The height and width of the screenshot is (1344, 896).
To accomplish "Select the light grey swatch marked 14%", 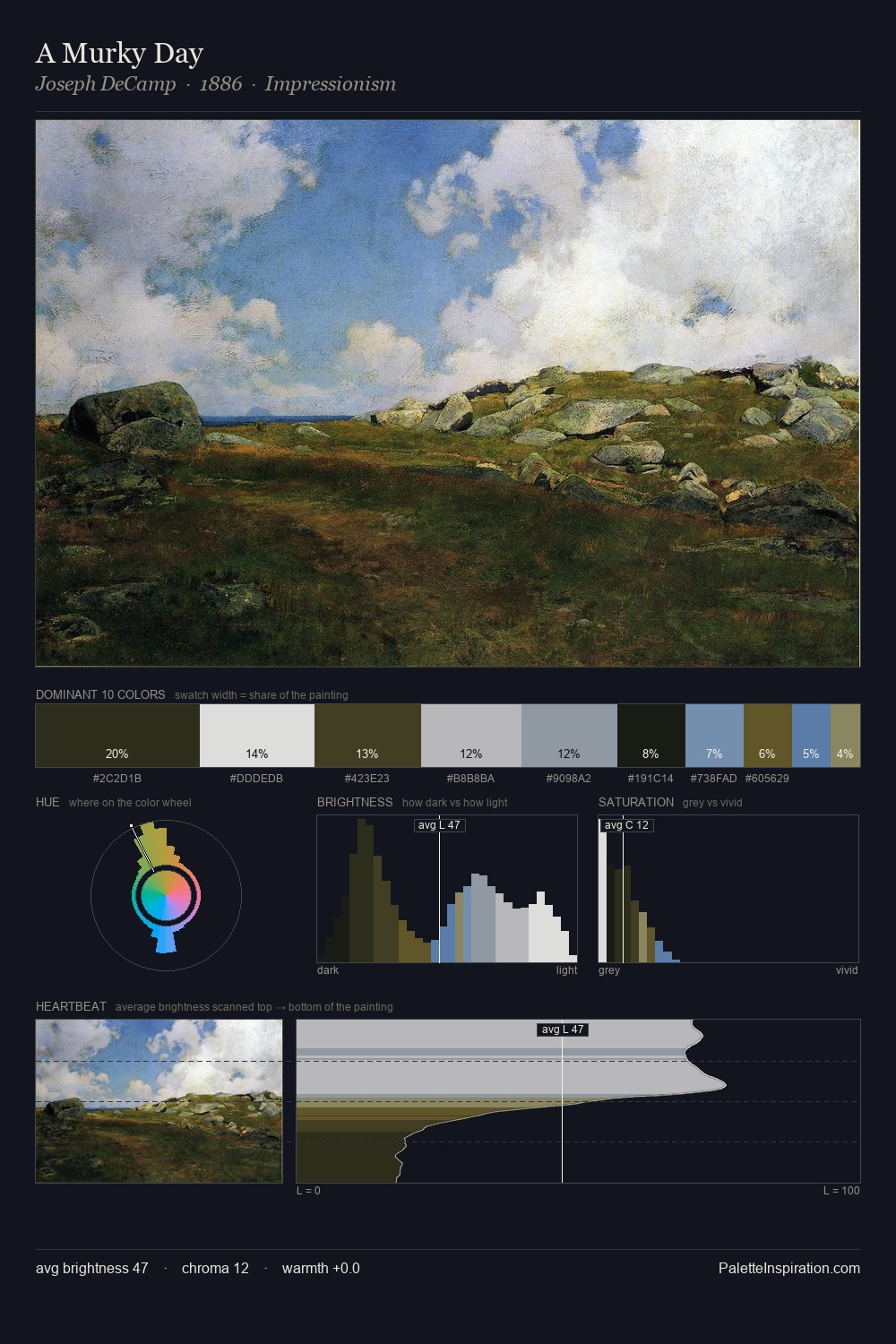I will (x=257, y=736).
